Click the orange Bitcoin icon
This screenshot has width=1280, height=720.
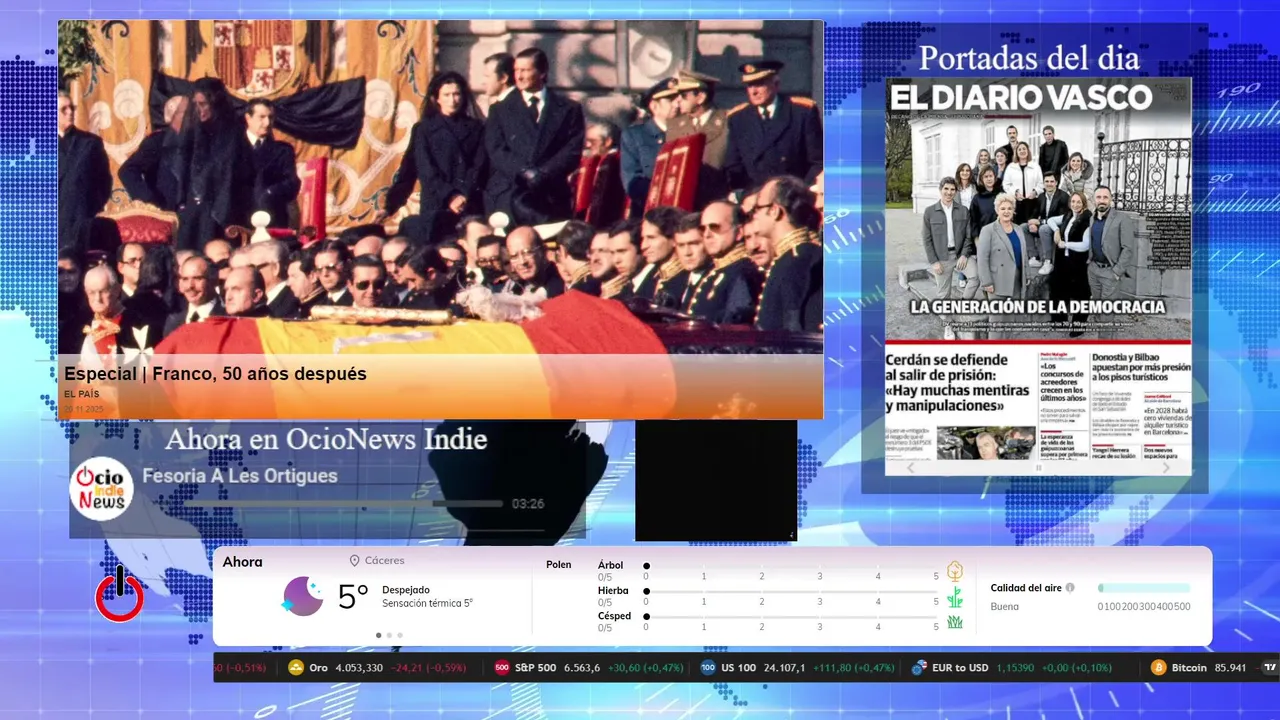[x=1159, y=668]
